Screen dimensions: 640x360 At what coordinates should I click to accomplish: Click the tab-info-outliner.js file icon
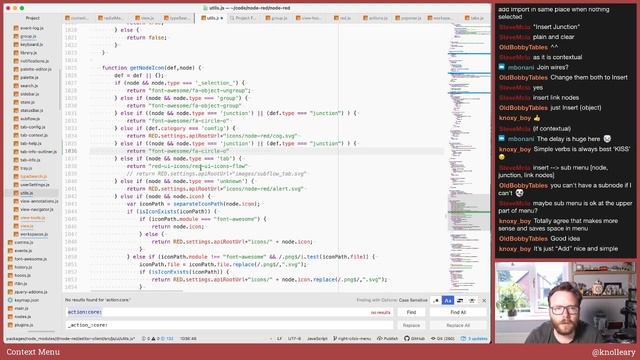coord(16,151)
